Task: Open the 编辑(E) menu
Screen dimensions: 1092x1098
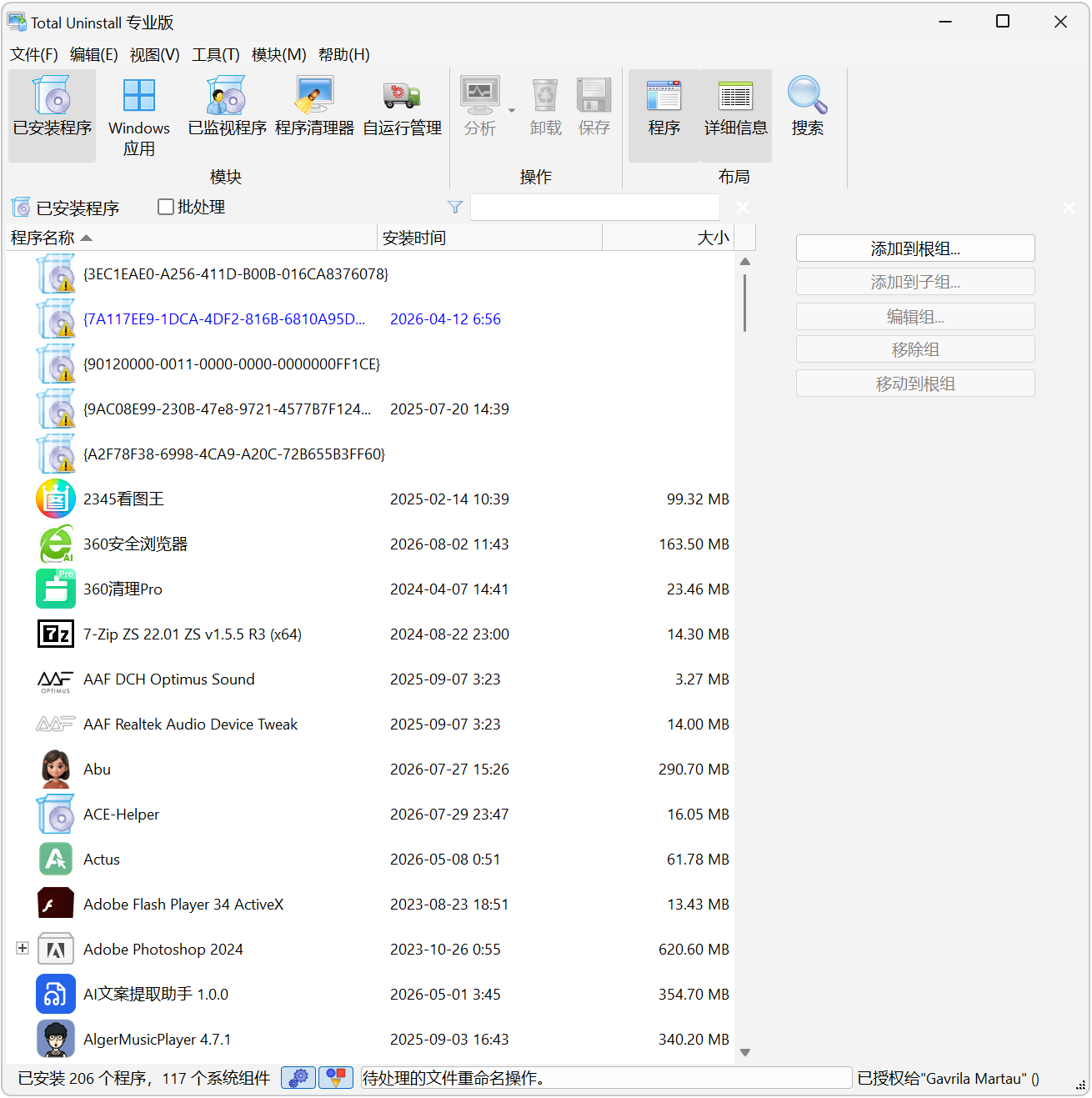Action: point(94,54)
